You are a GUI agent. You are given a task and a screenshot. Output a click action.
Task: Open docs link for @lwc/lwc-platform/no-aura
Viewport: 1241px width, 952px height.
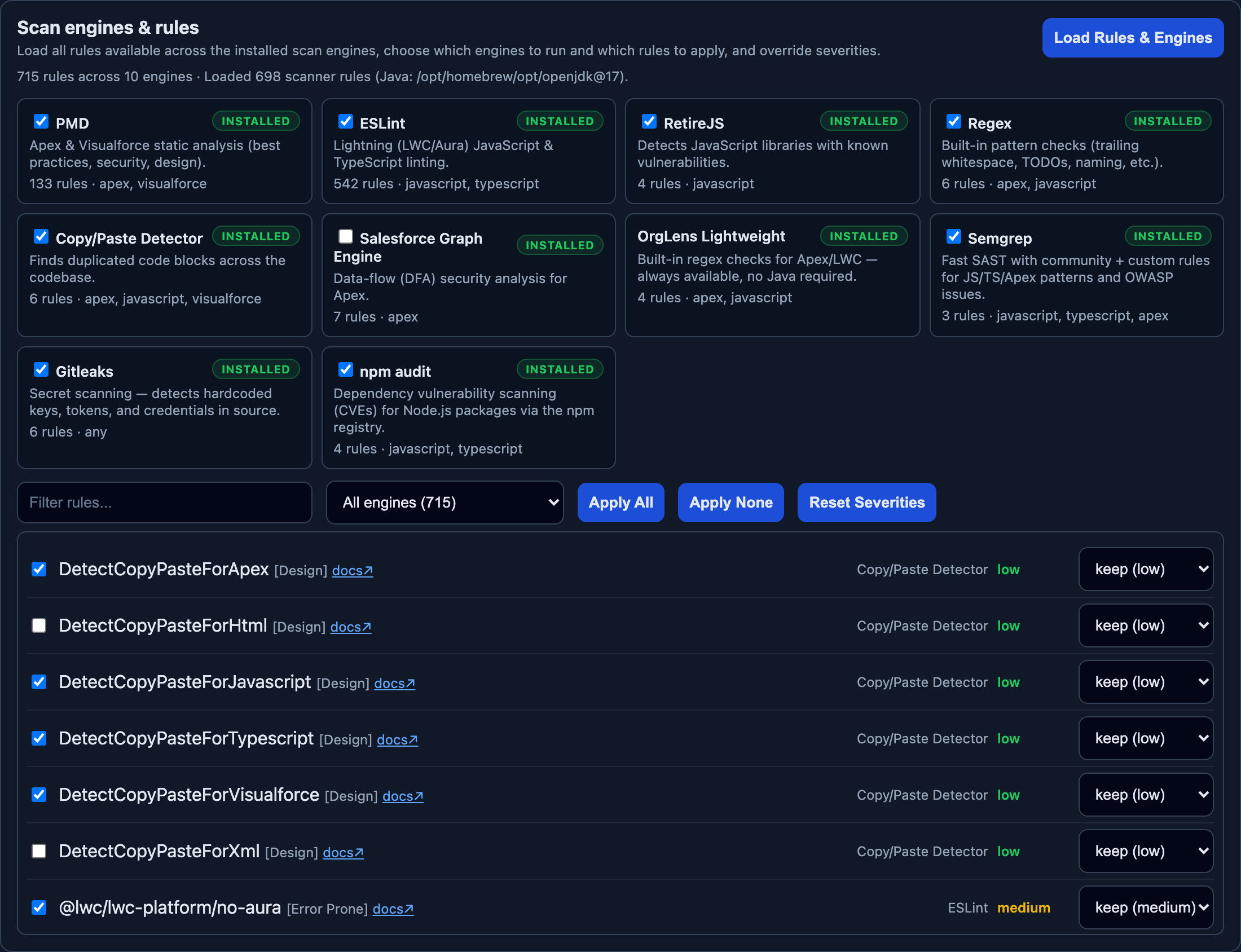tap(393, 909)
